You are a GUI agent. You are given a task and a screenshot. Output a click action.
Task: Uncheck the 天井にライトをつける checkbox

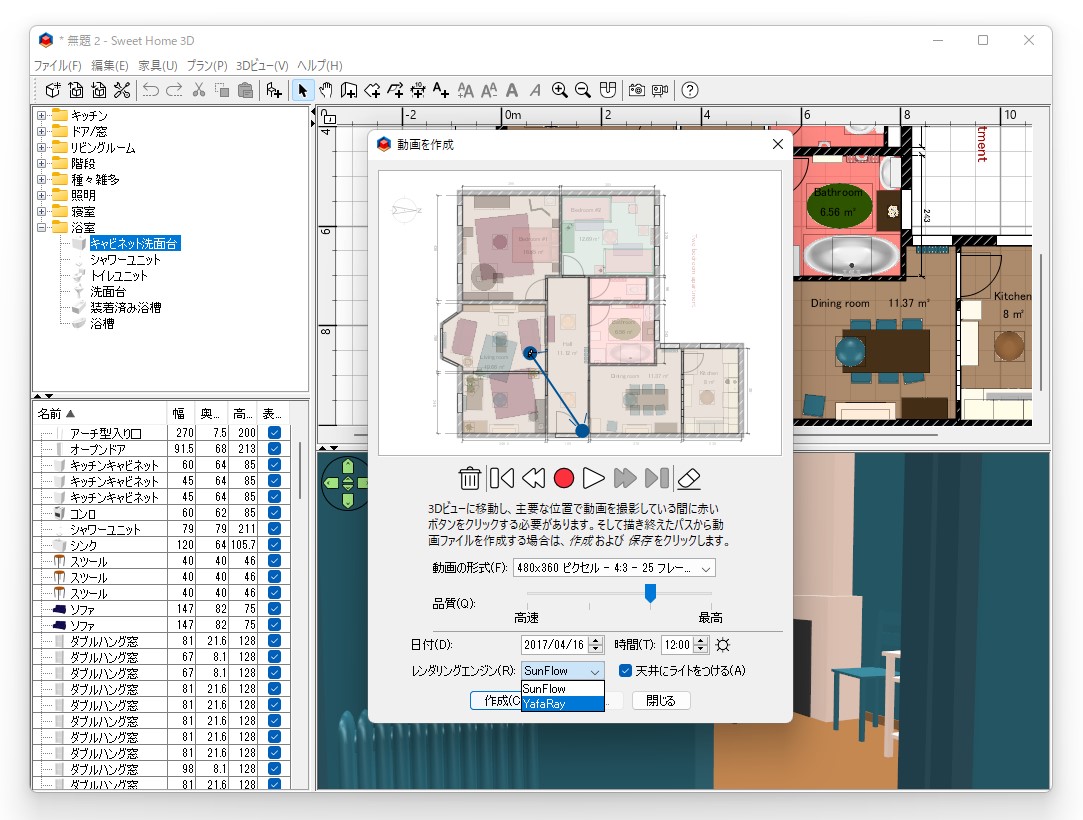tap(626, 671)
